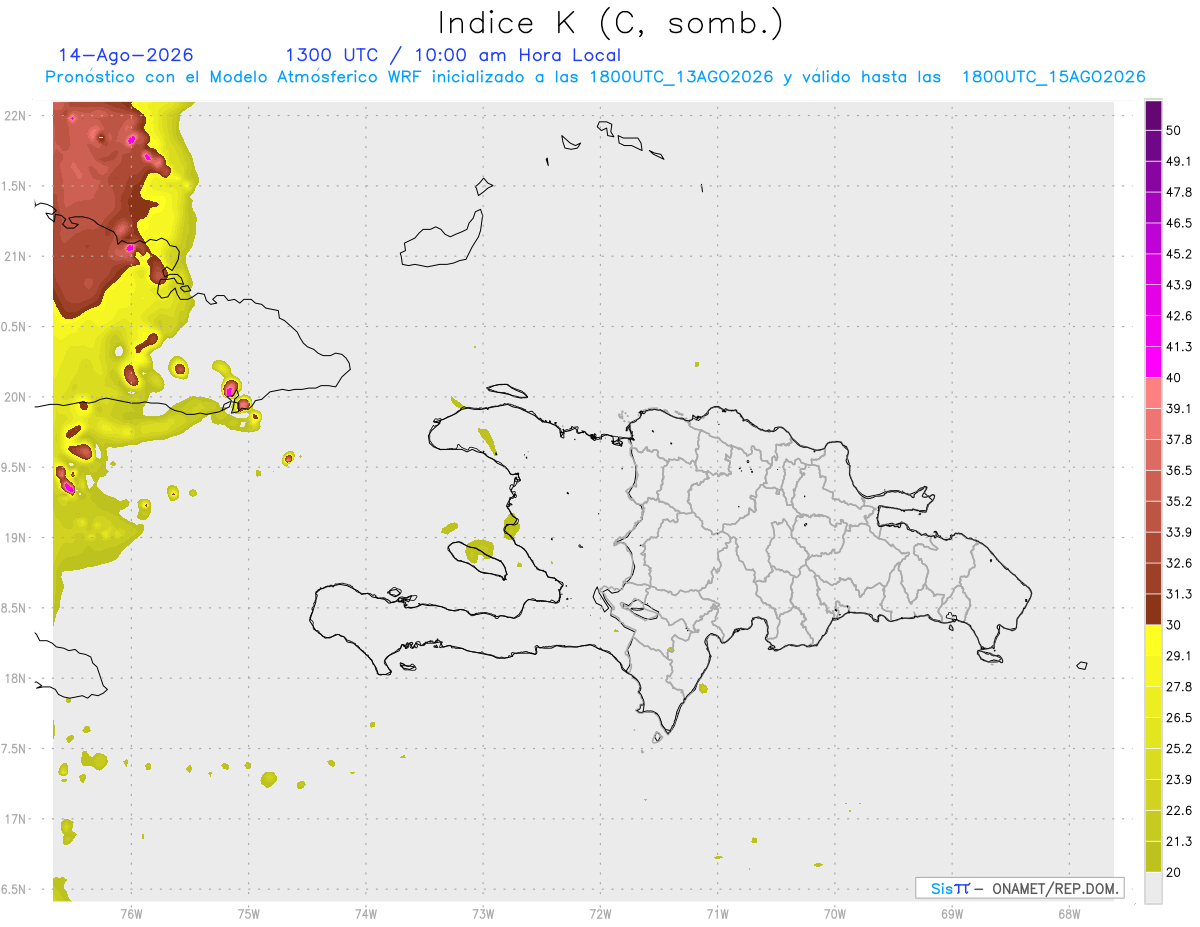
Task: Click the dark brown legend swatch between 30 and 31.3
Action: pos(1153,609)
